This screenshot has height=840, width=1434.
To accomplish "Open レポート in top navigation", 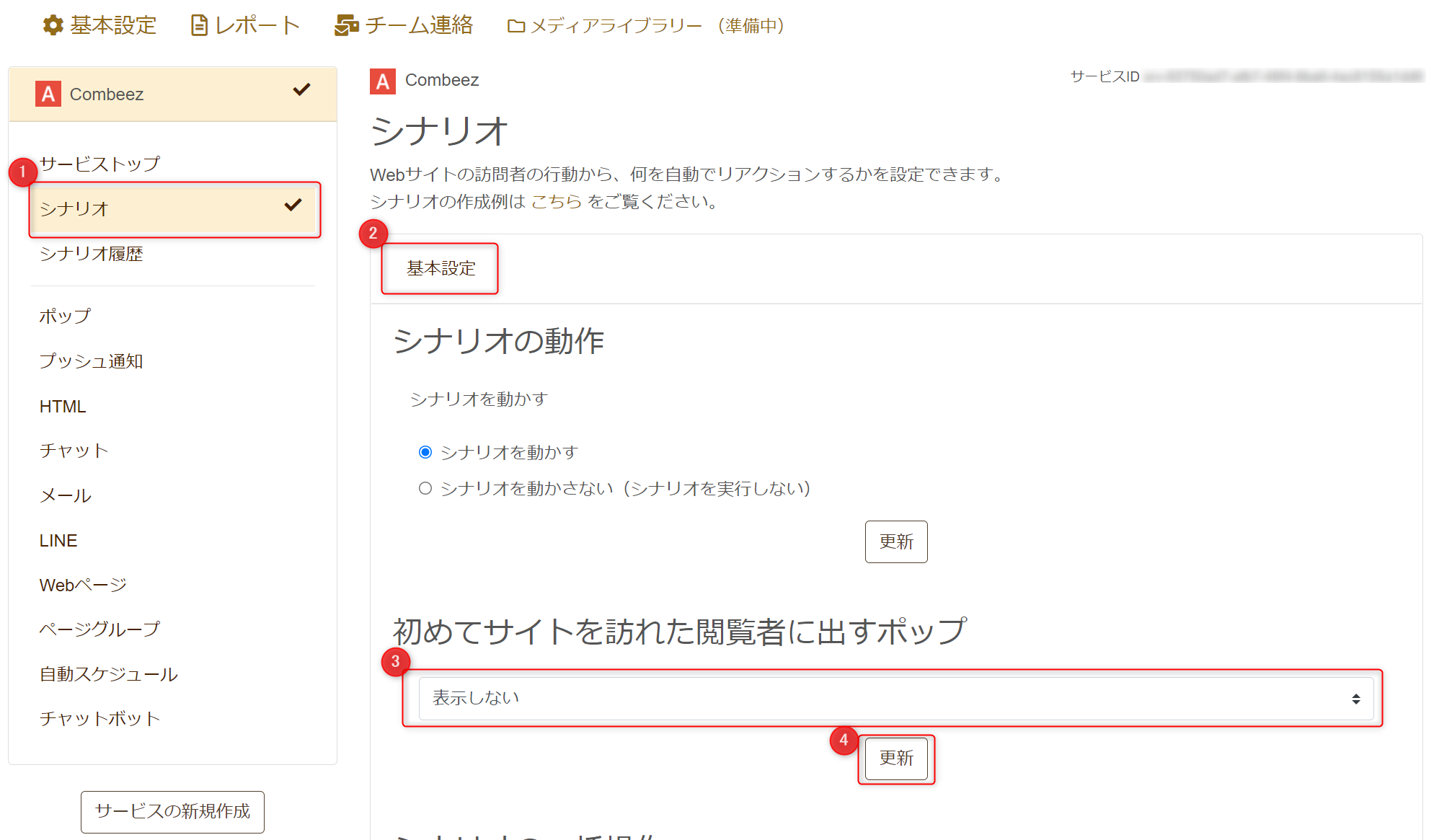I will tap(246, 25).
